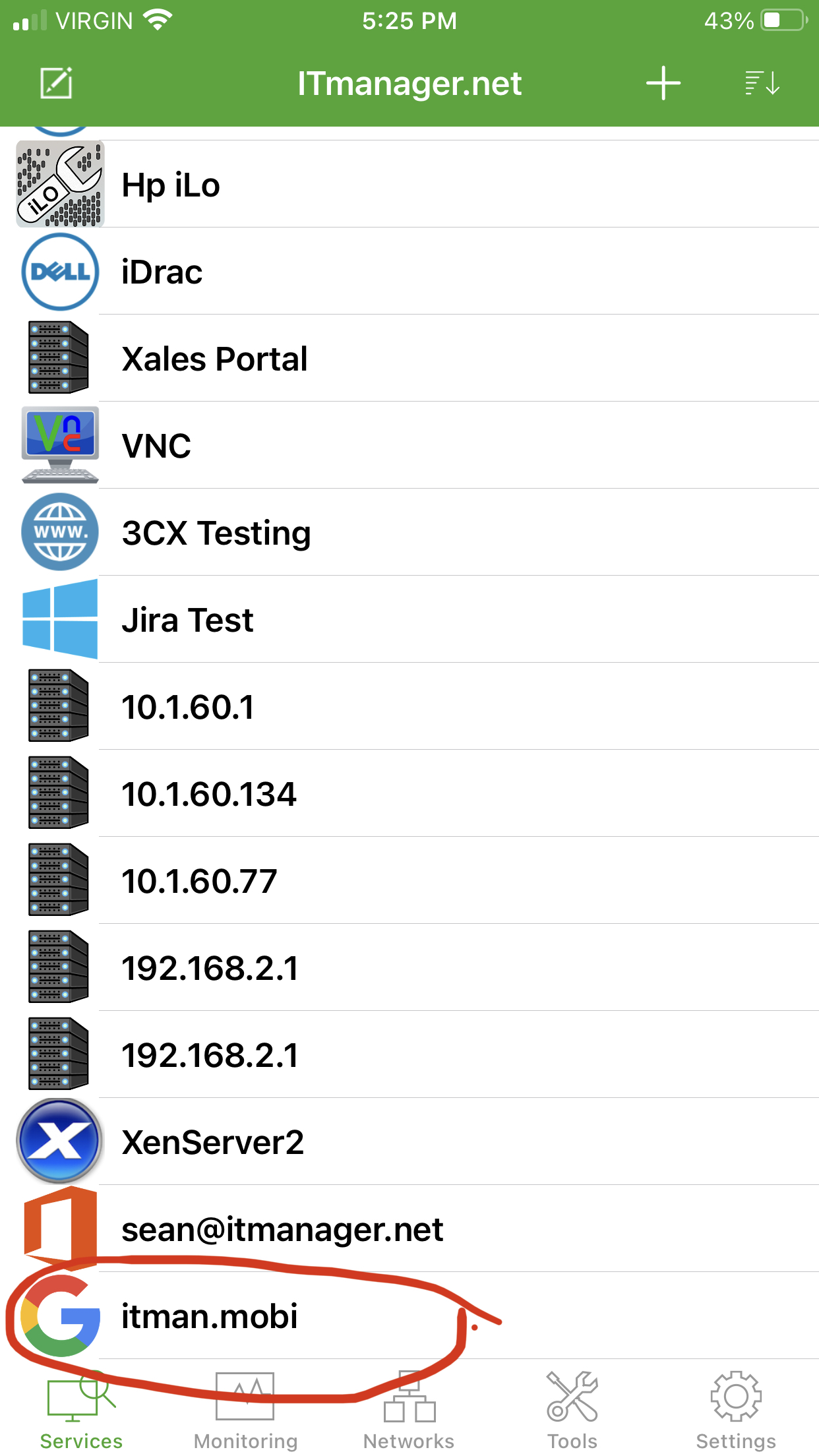Open the Xales Portal entry
Screen dimensions: 819x1456
409,358
